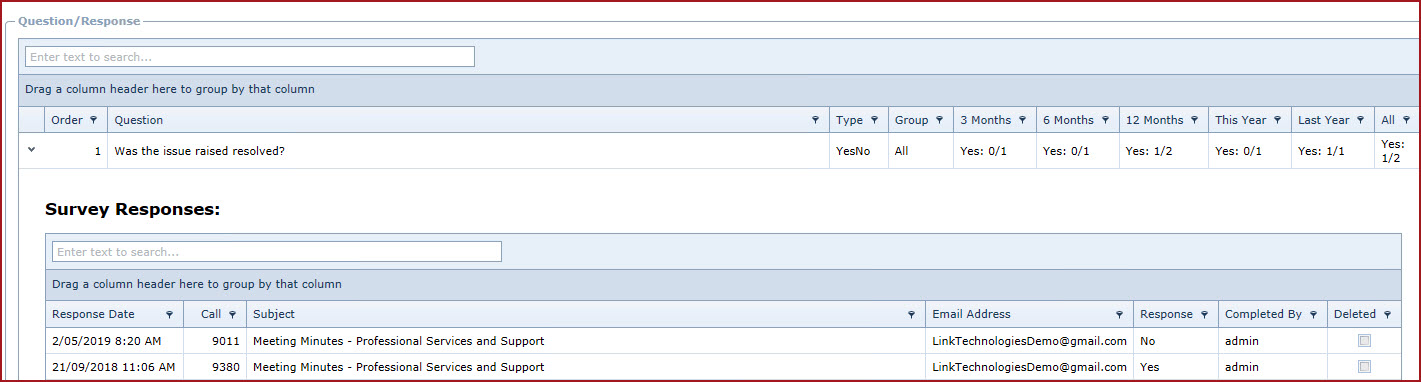Select call number 9380 cell
Screen dimensions: 1421x382
point(215,367)
